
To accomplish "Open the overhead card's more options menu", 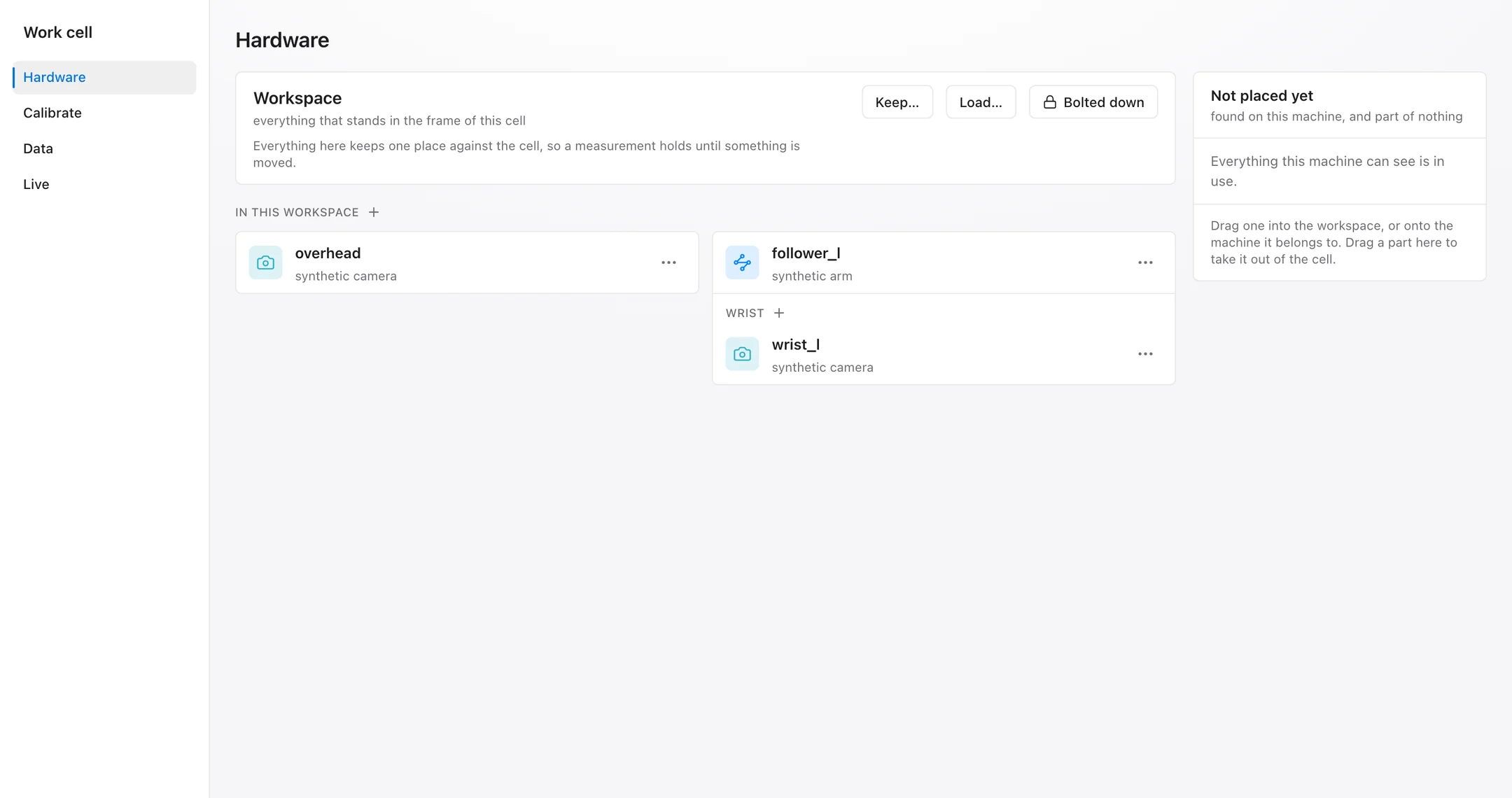I will 668,262.
